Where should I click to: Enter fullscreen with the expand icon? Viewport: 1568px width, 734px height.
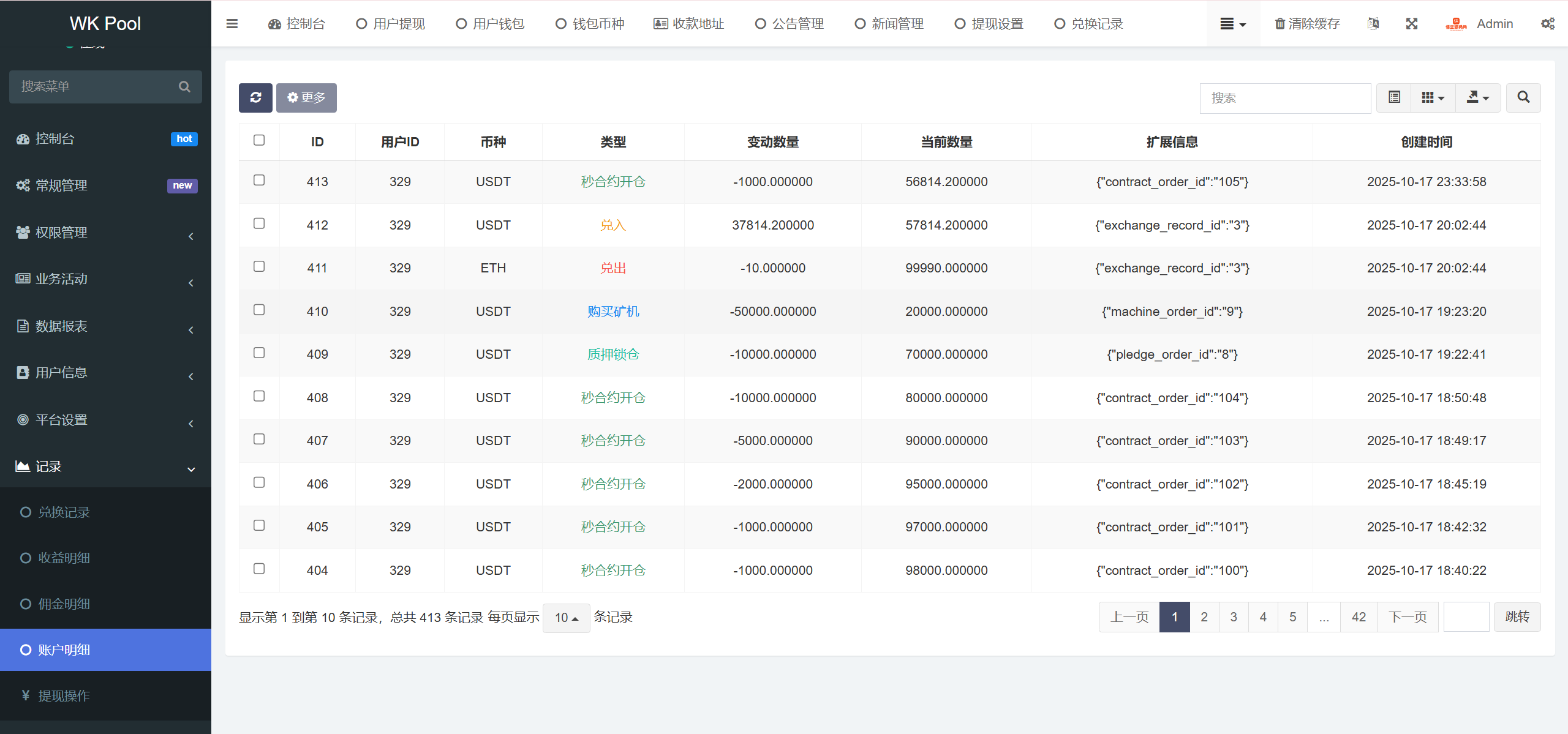click(1412, 24)
